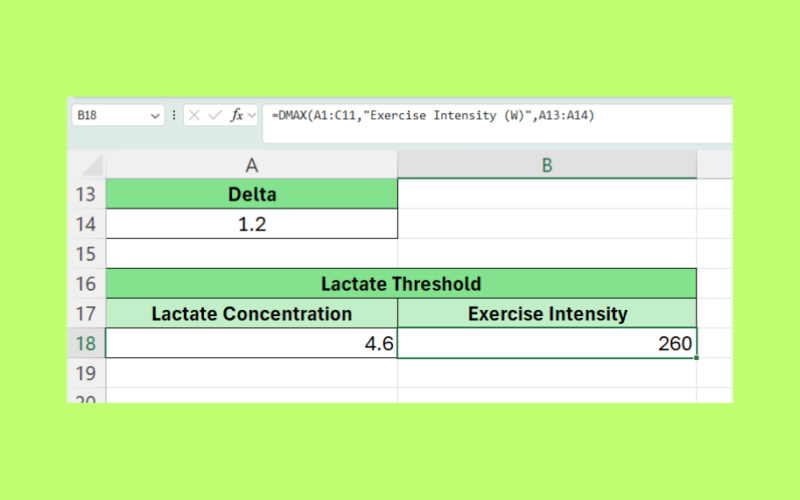Select the row 18 header
Screen dimensions: 800x500
coord(86,344)
